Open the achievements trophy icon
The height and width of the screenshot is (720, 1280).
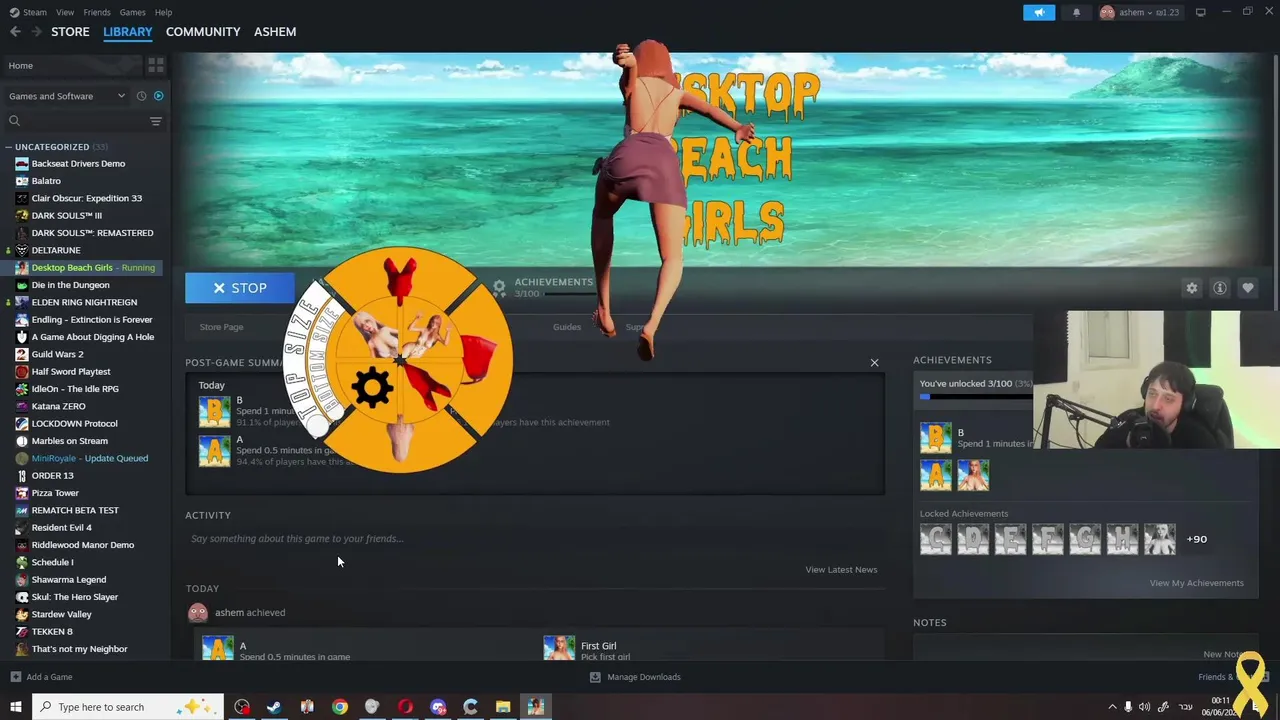click(499, 288)
